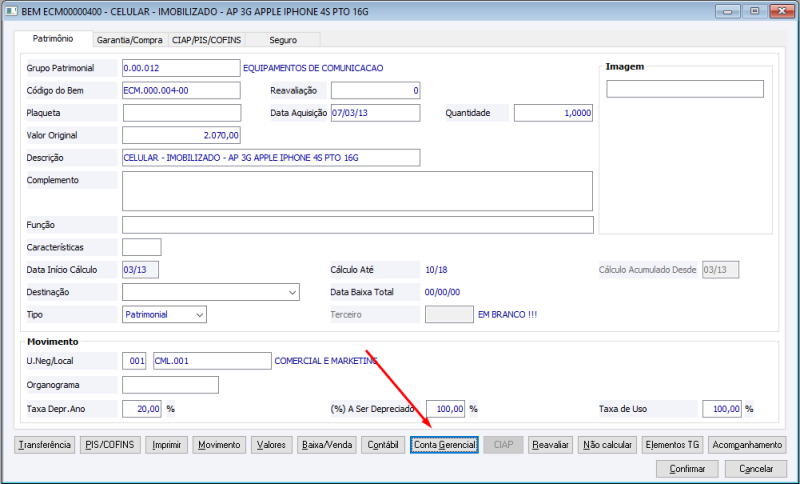Click the app icon in the title bar
This screenshot has width=800, height=484.
[x=11, y=11]
